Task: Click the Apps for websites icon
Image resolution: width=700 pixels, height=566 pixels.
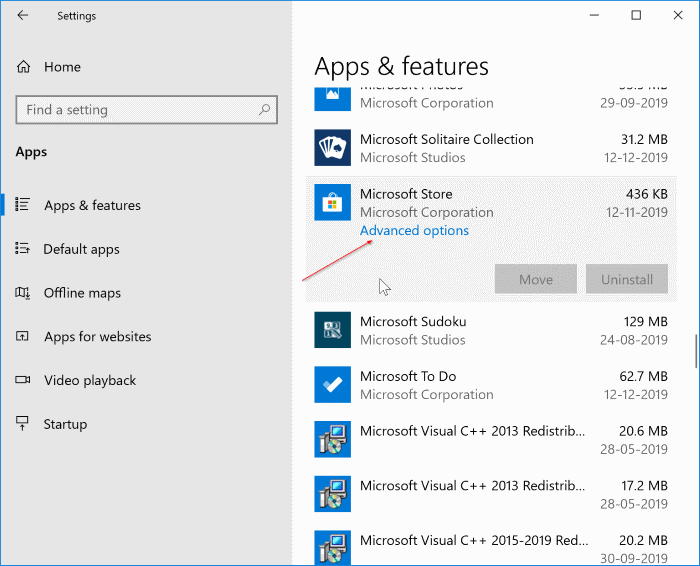Action: tap(22, 336)
